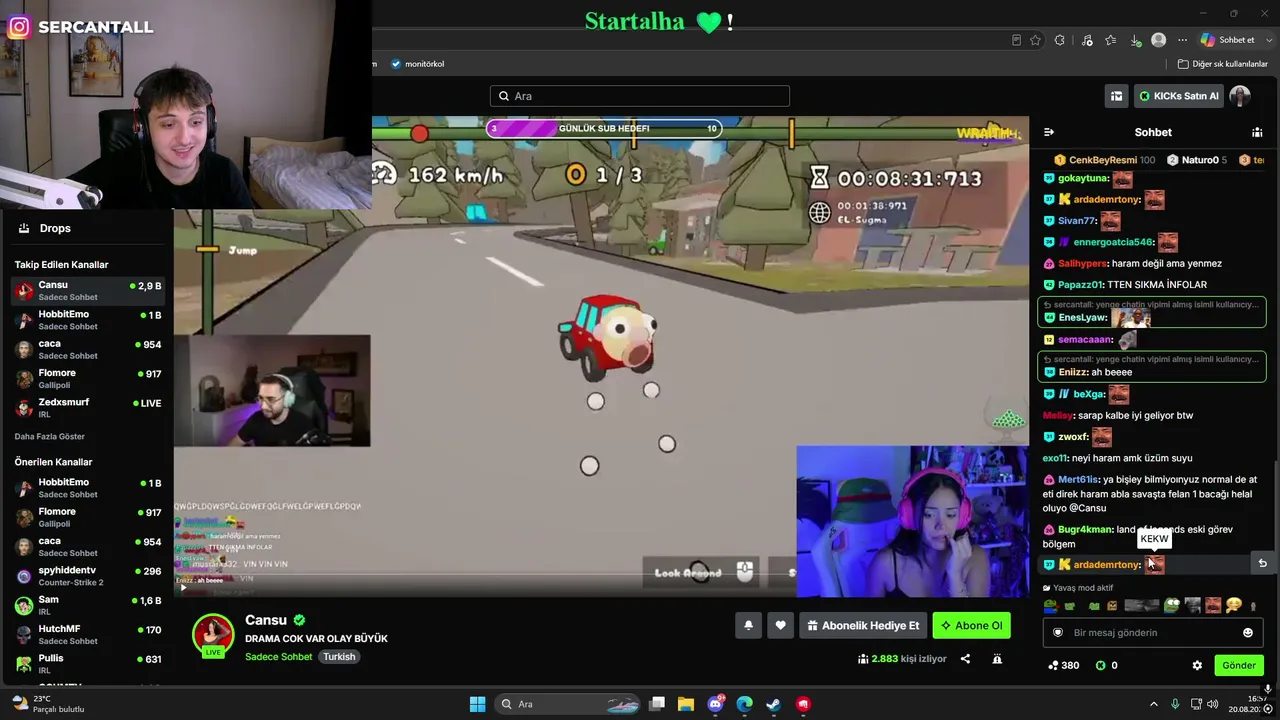Click the Kick channel points balance 380
Screen dimensions: 1280x720
(1063, 665)
